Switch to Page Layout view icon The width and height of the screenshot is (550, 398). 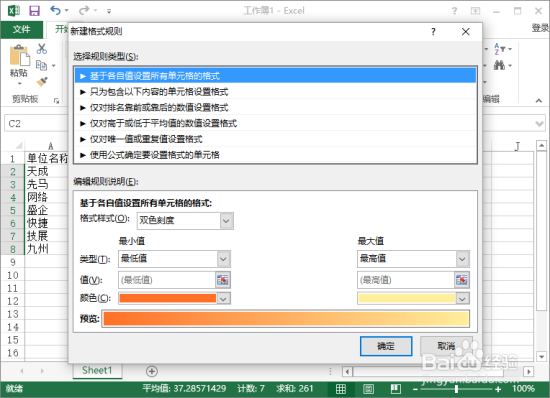point(368,389)
